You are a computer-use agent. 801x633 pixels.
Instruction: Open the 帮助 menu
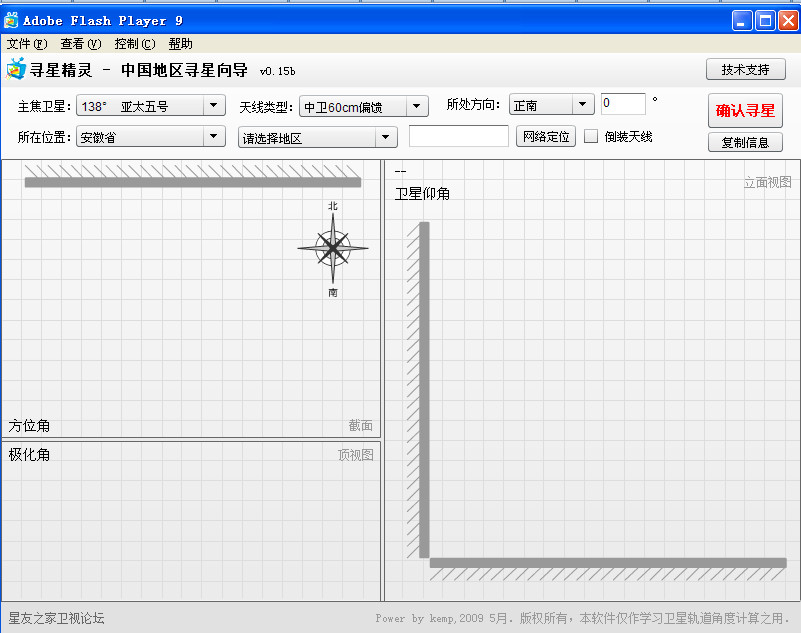click(x=180, y=43)
